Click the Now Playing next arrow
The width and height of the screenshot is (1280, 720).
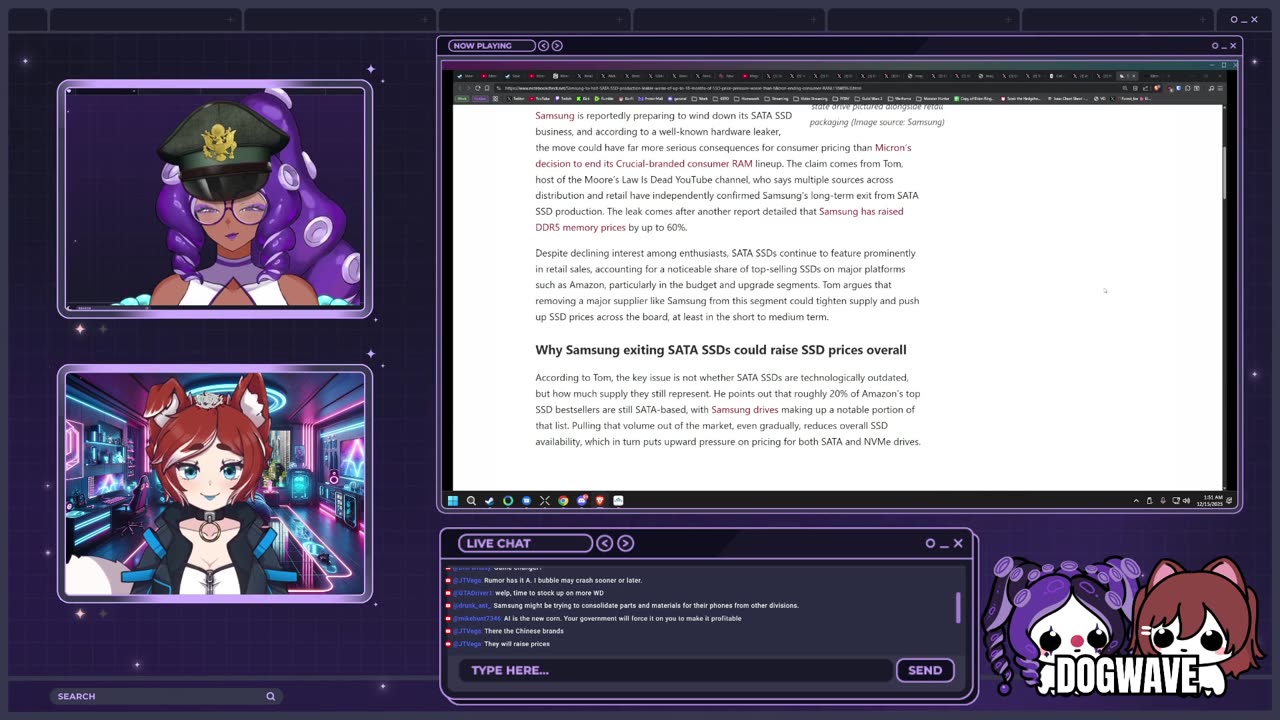pos(557,45)
